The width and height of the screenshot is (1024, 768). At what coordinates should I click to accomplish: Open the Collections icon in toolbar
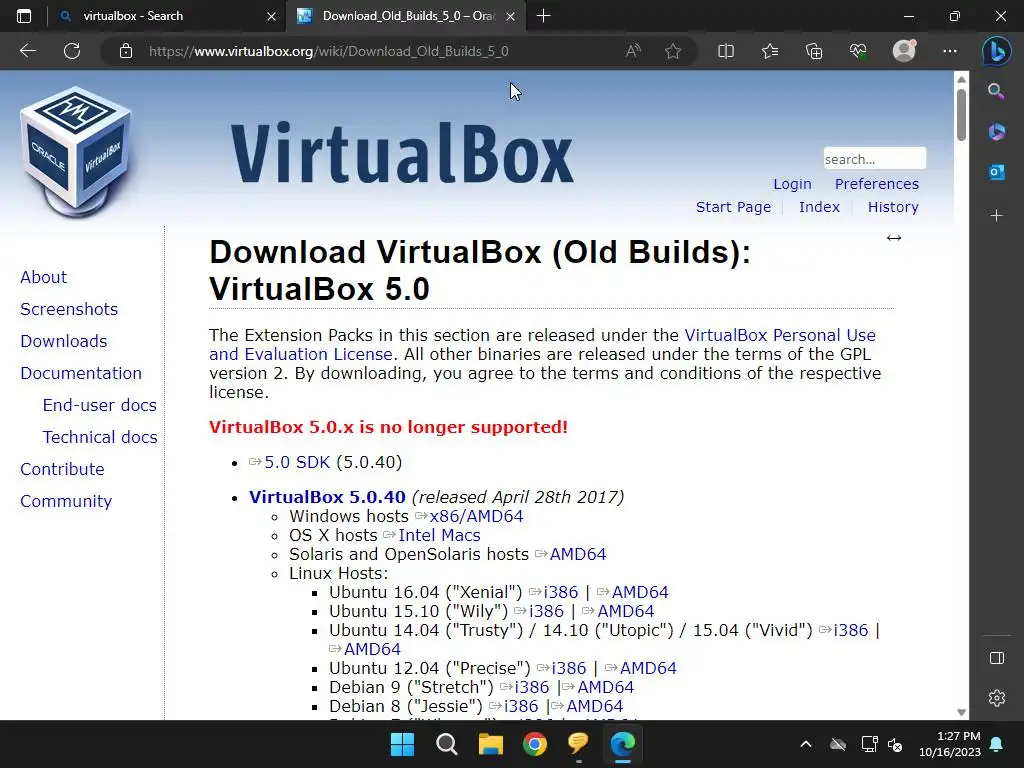pyautogui.click(x=814, y=51)
